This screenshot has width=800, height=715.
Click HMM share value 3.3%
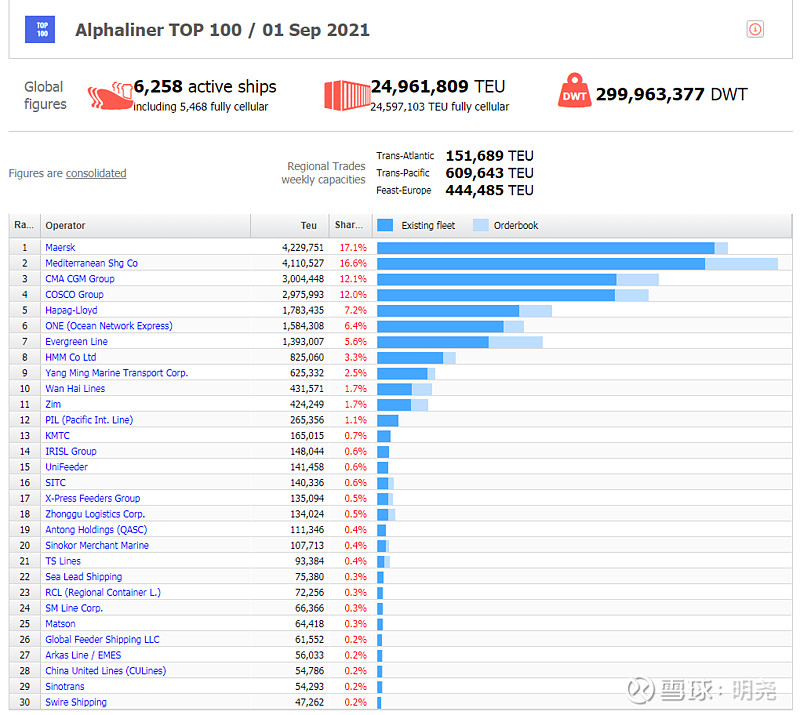click(356, 357)
